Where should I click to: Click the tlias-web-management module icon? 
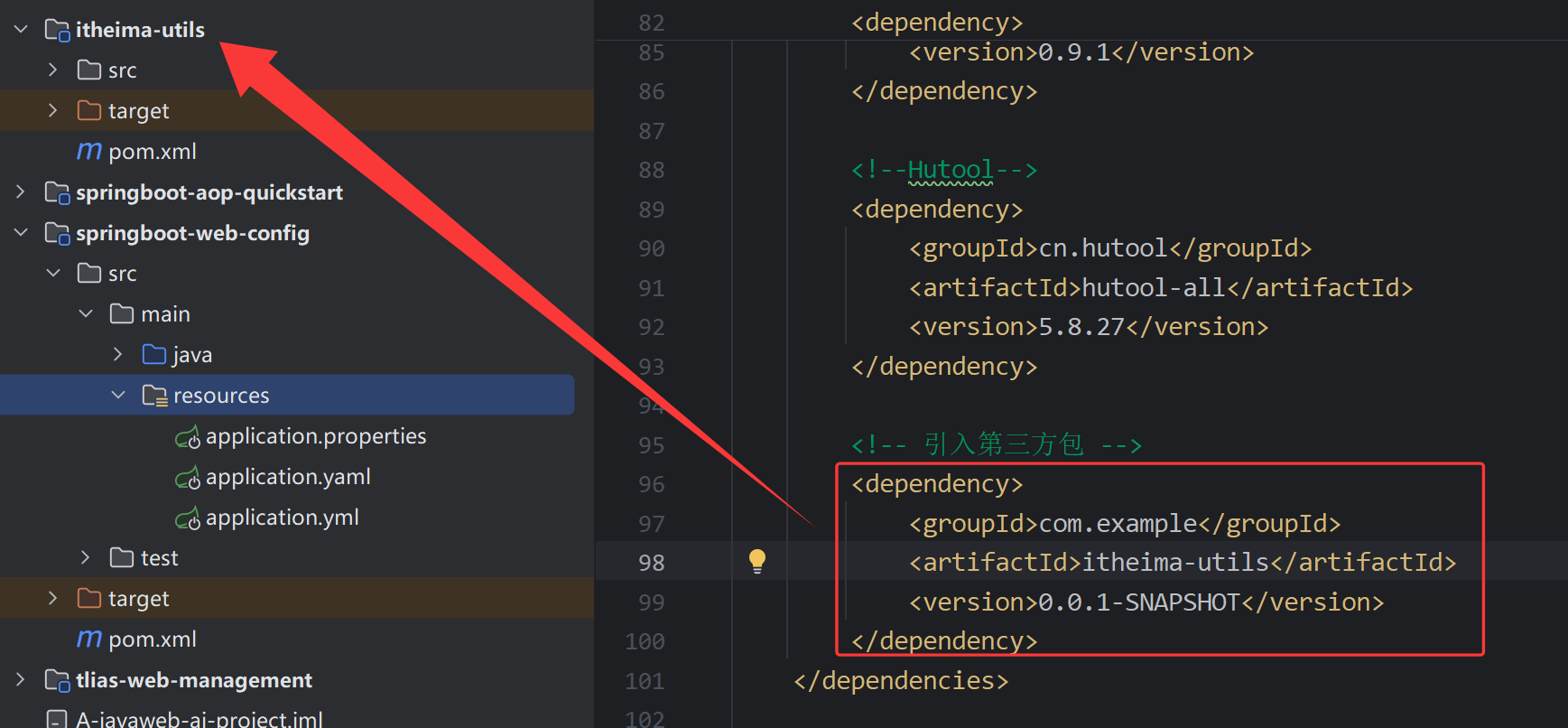57,680
